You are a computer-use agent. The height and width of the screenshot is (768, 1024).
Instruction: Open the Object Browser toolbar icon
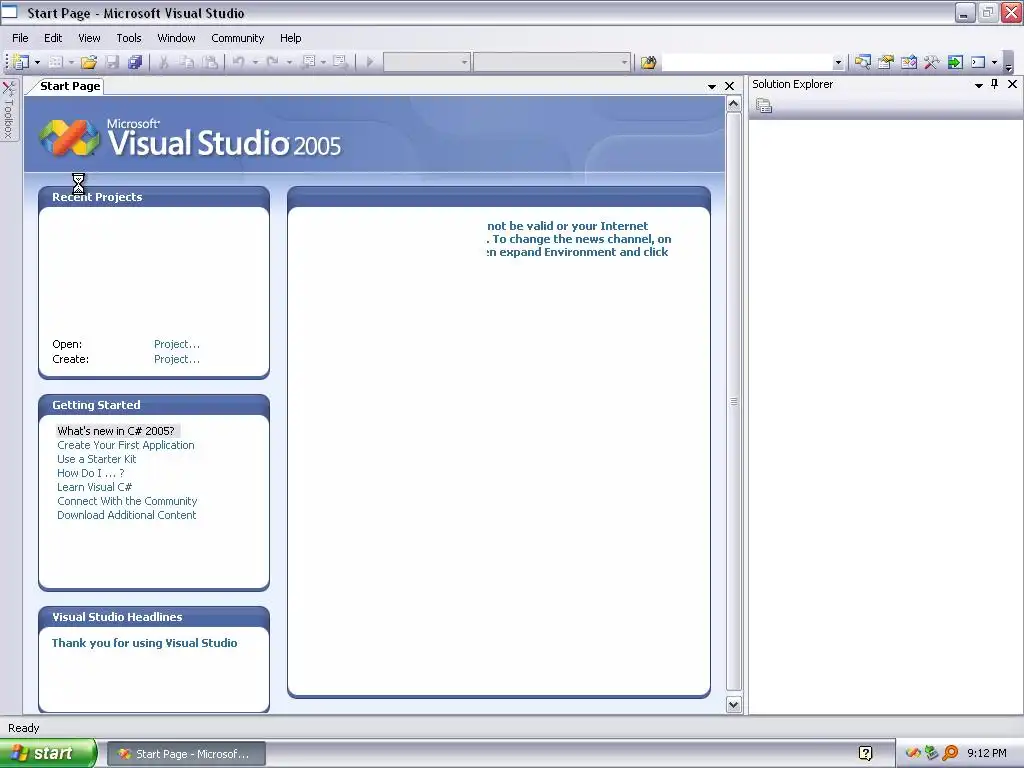click(908, 62)
